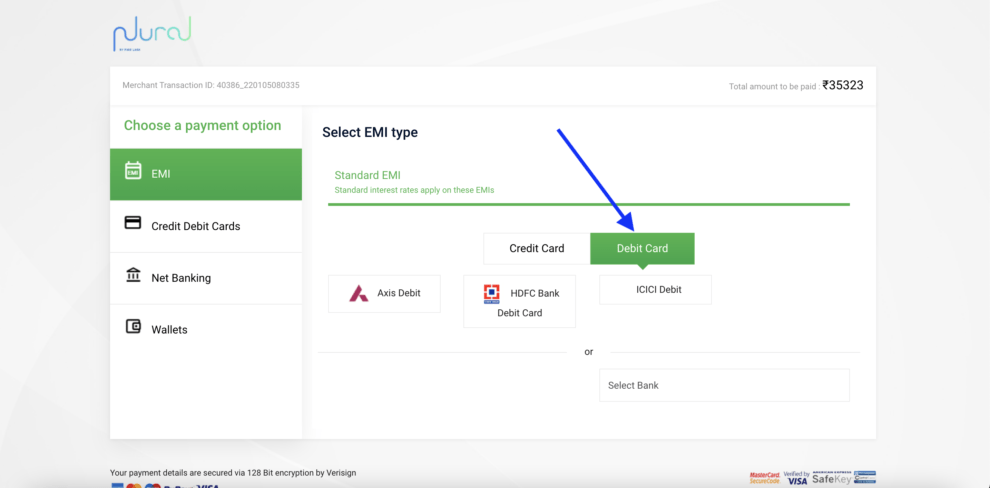Select the Debit Card tab

click(x=642, y=248)
